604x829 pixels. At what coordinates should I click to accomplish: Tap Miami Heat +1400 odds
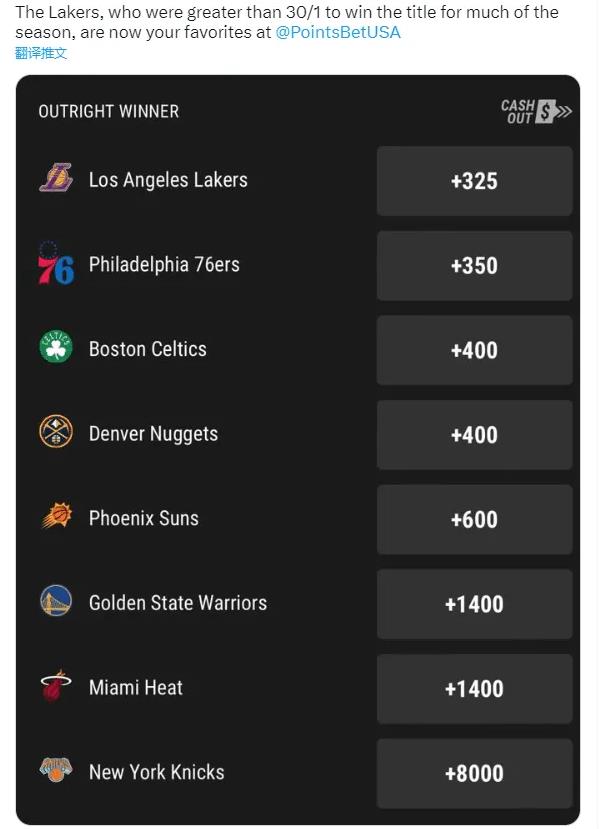[474, 688]
